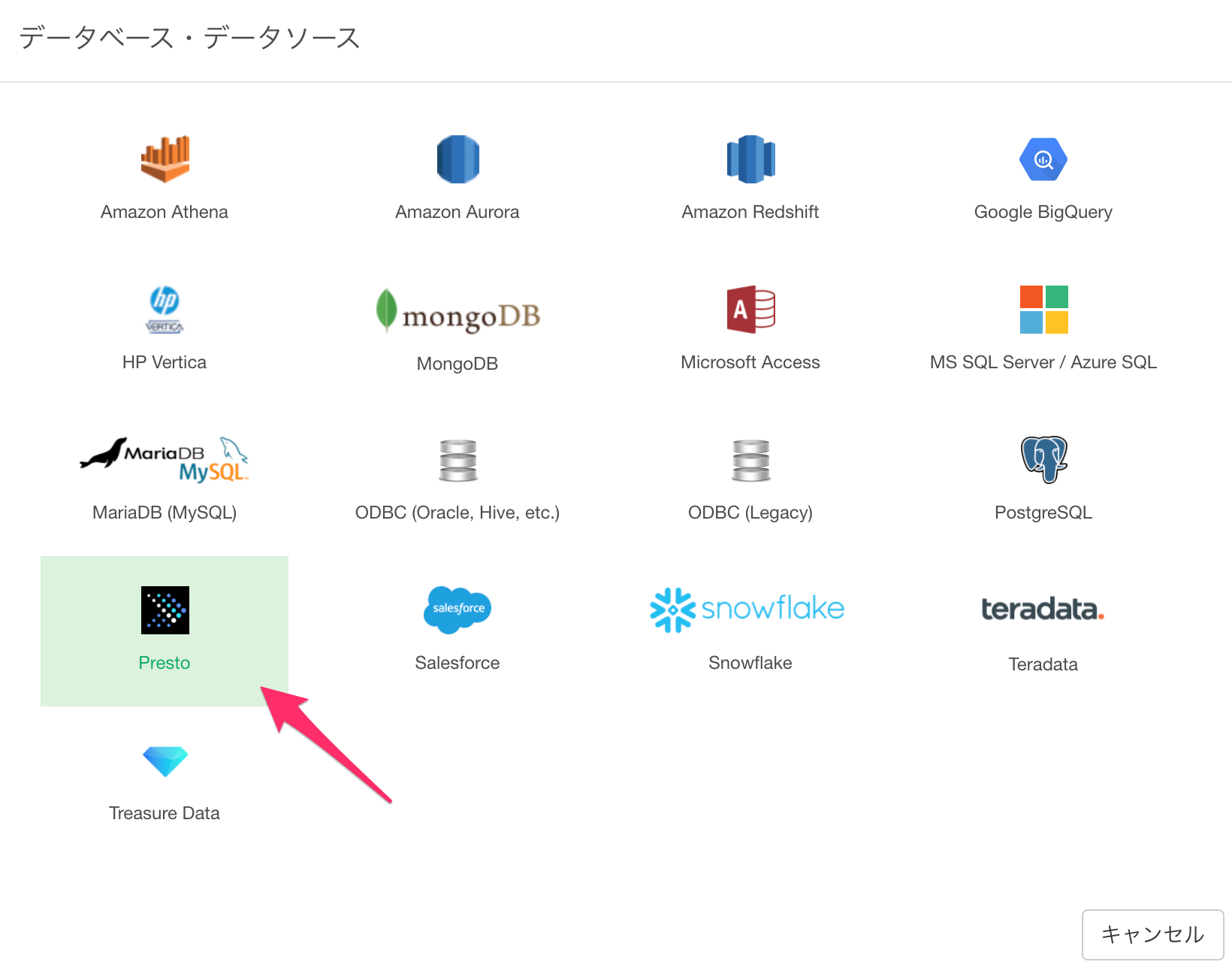Choose the HP Vertica logo

(165, 310)
